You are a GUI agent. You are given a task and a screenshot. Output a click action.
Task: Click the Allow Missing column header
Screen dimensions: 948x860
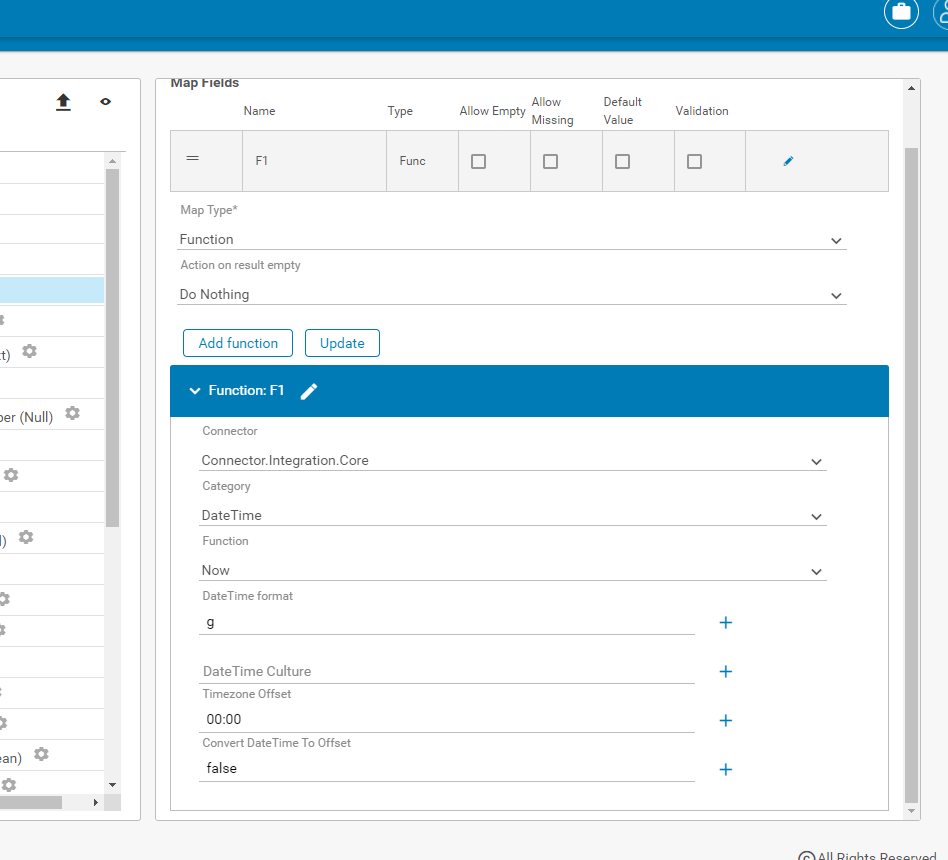[553, 111]
